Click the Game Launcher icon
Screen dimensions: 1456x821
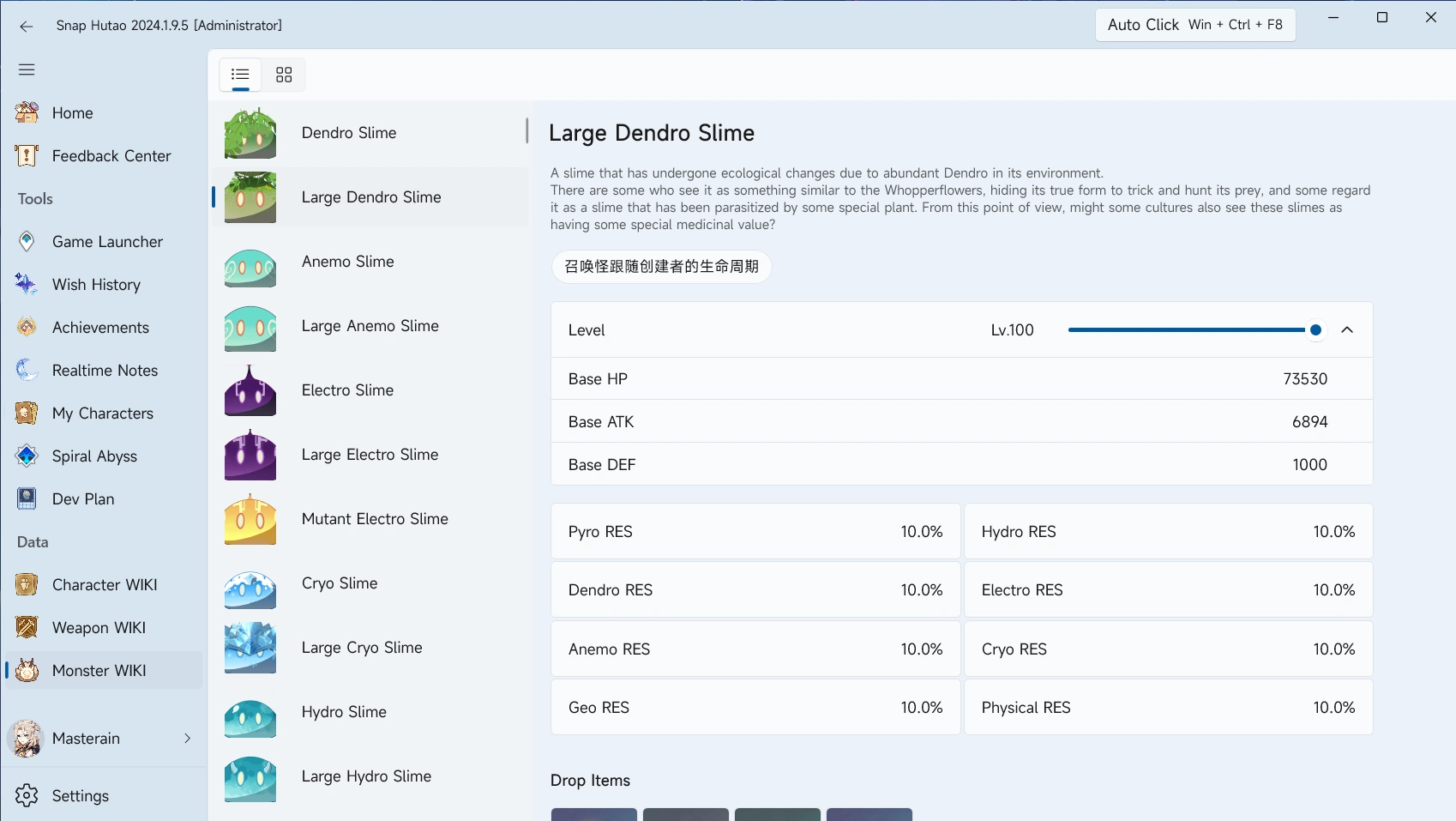27,241
